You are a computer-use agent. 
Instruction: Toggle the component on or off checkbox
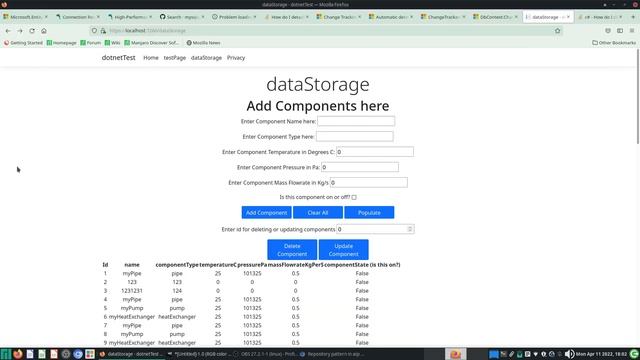coord(354,197)
